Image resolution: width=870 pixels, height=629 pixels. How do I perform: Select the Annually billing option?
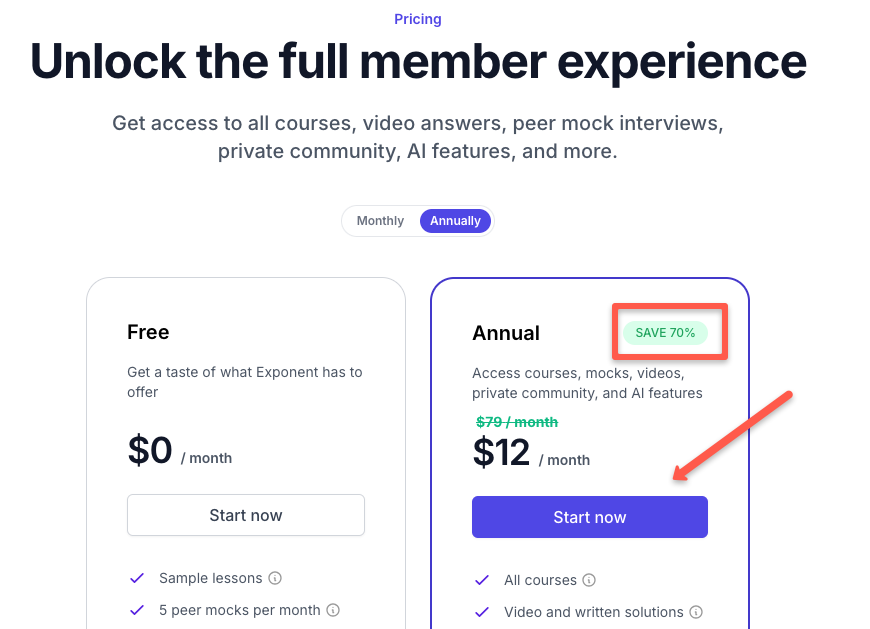pos(455,220)
